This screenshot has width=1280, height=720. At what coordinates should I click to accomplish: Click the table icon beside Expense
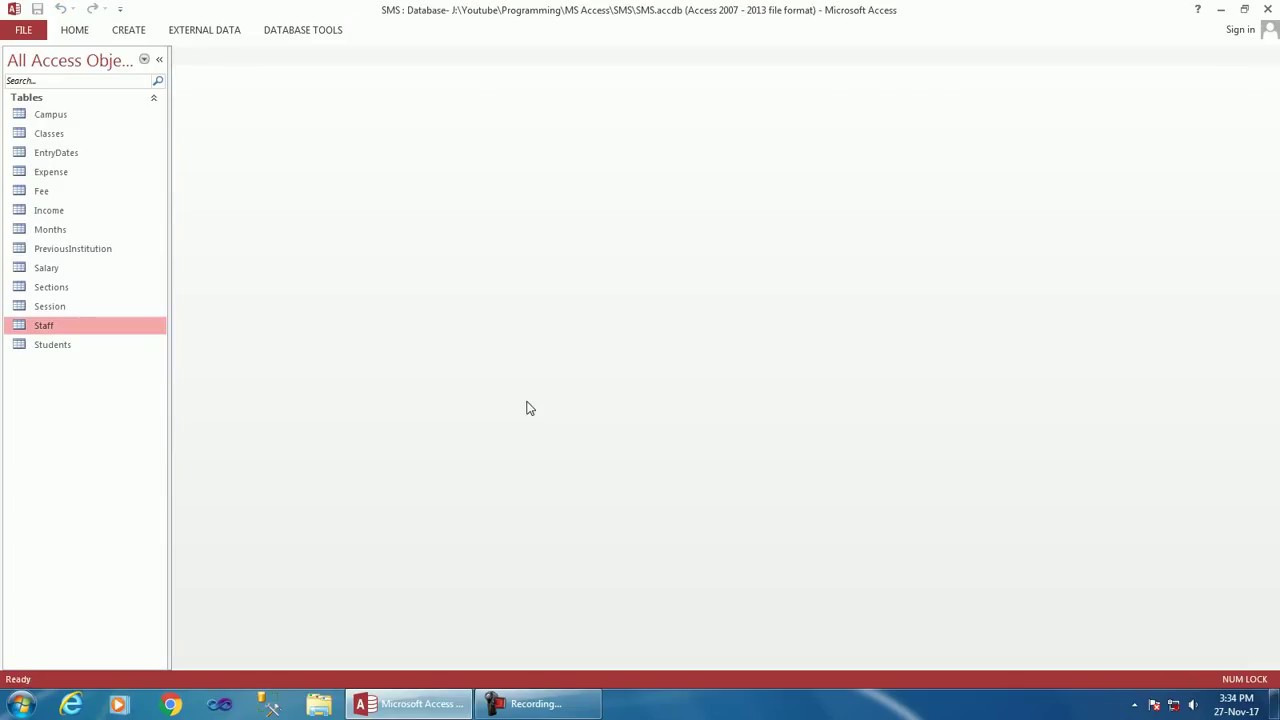19,171
